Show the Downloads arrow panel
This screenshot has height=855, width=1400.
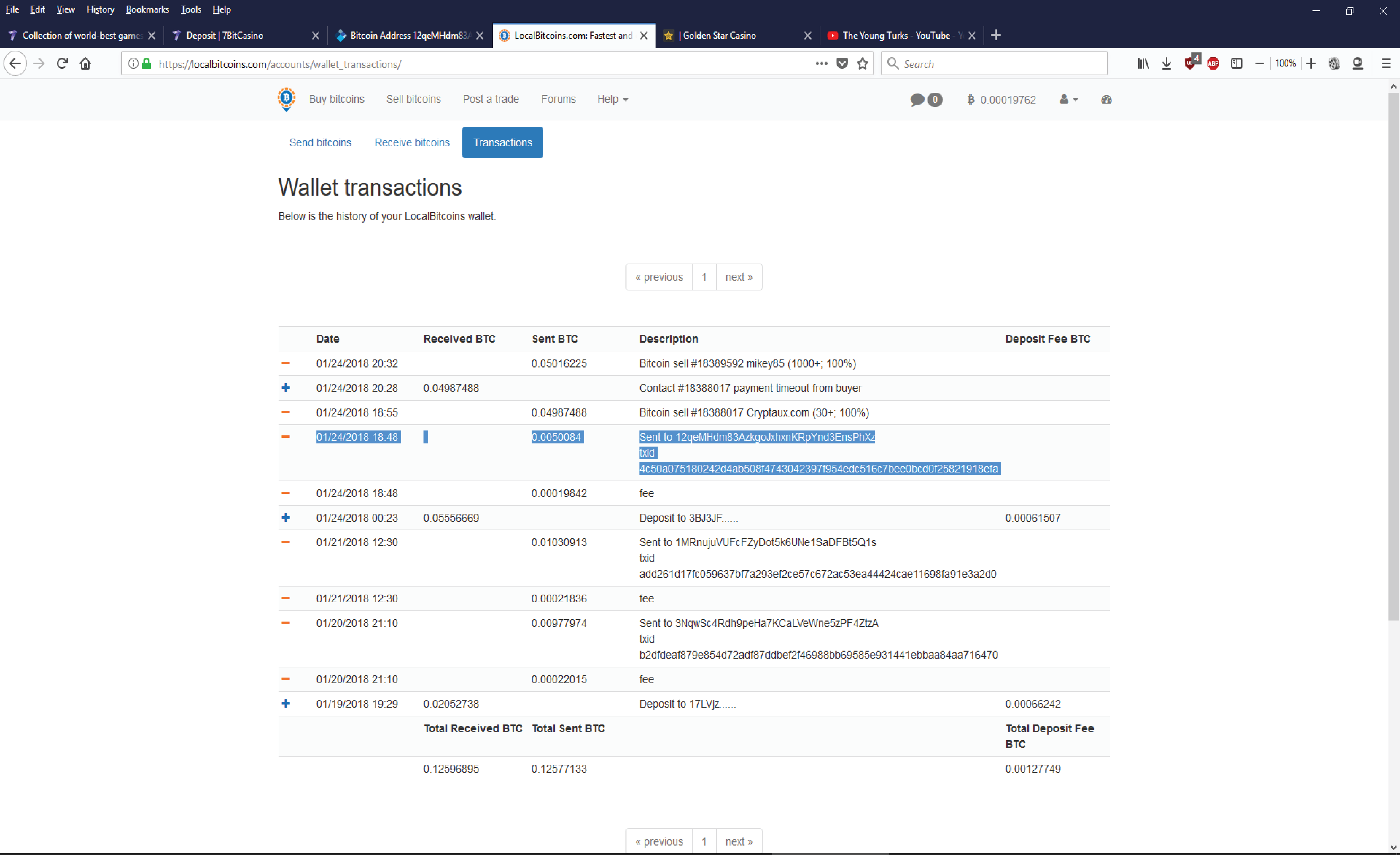1167,64
